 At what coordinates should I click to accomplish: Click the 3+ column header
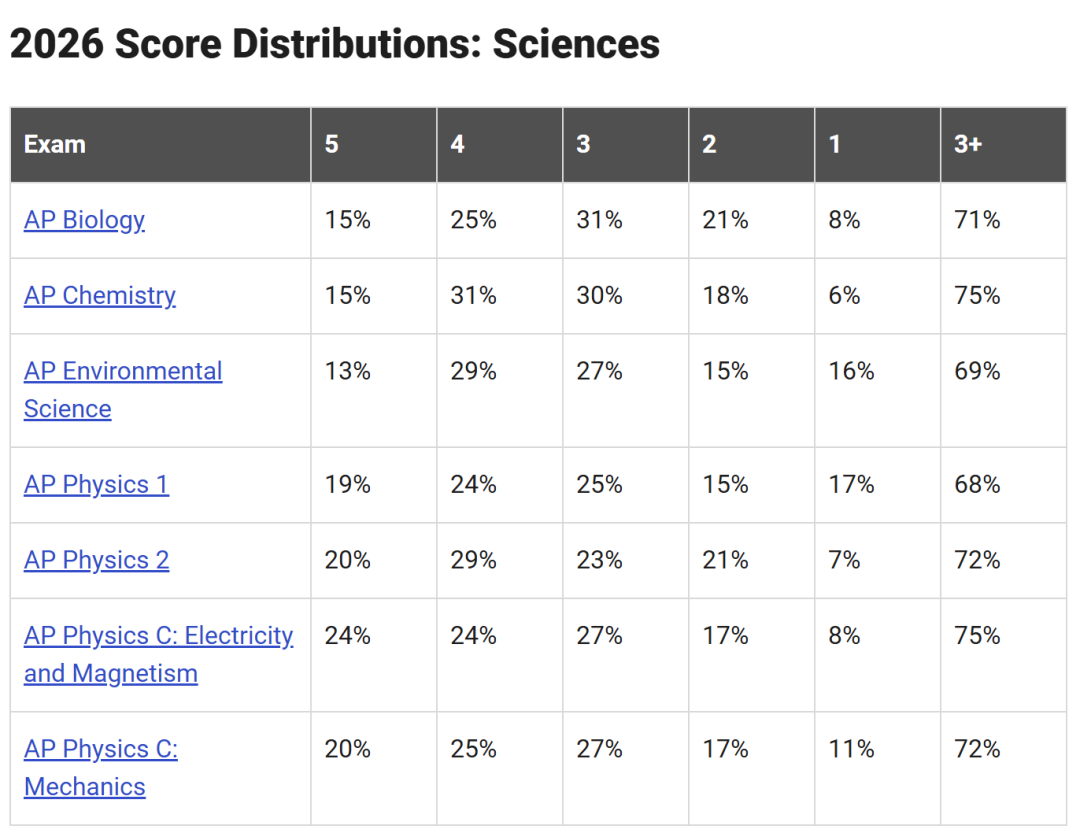pyautogui.click(x=1004, y=145)
